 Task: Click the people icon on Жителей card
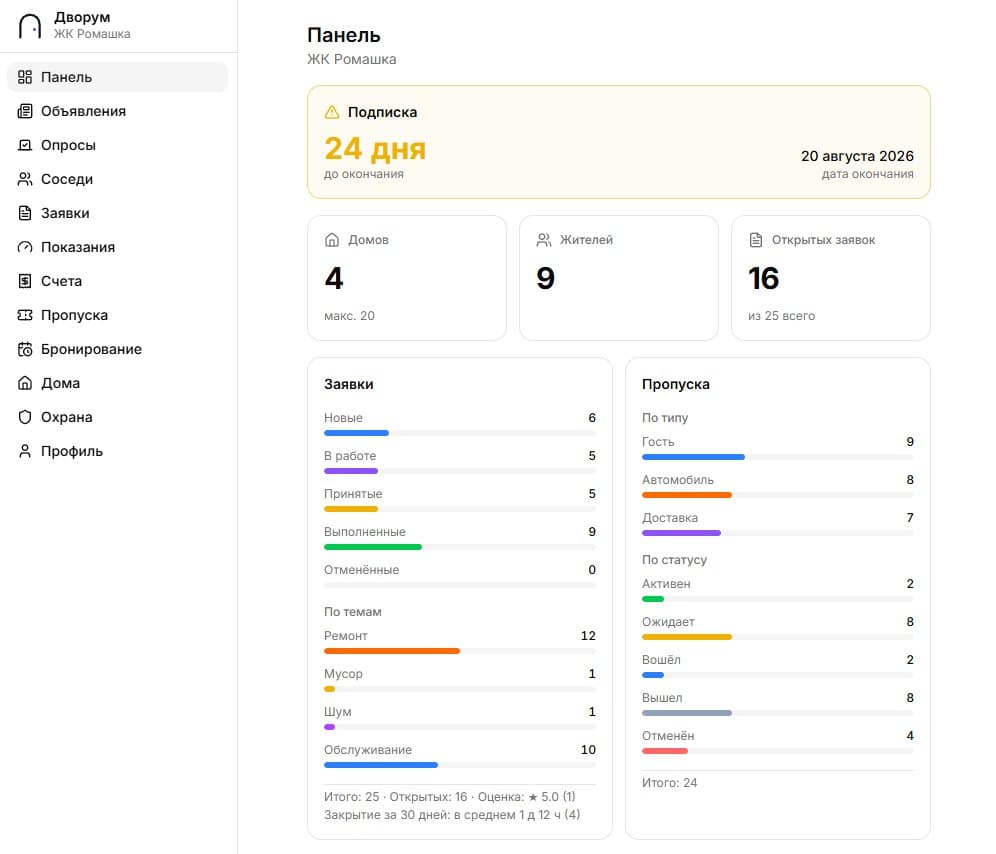coord(544,240)
